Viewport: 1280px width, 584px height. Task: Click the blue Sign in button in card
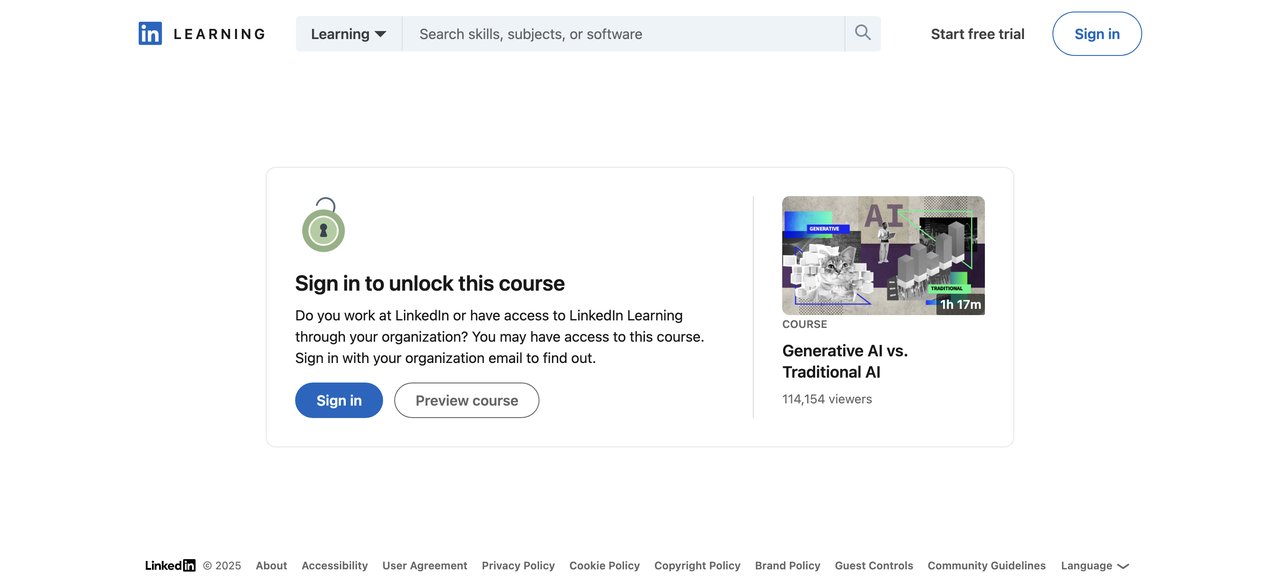pyautogui.click(x=339, y=400)
